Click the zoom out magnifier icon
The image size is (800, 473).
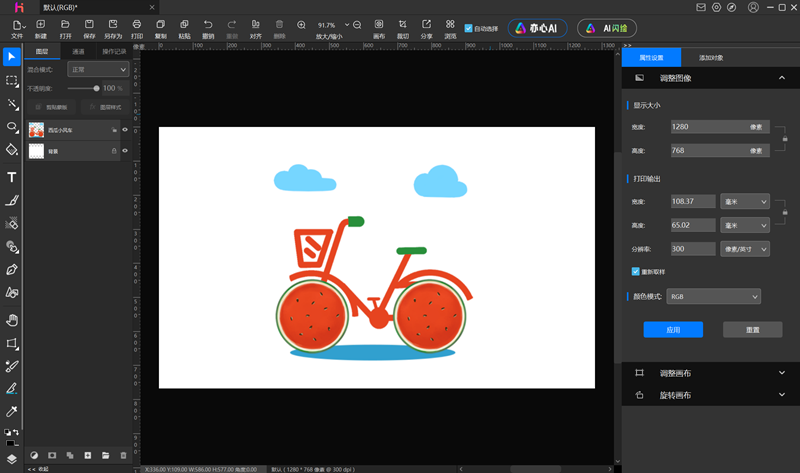(357, 24)
